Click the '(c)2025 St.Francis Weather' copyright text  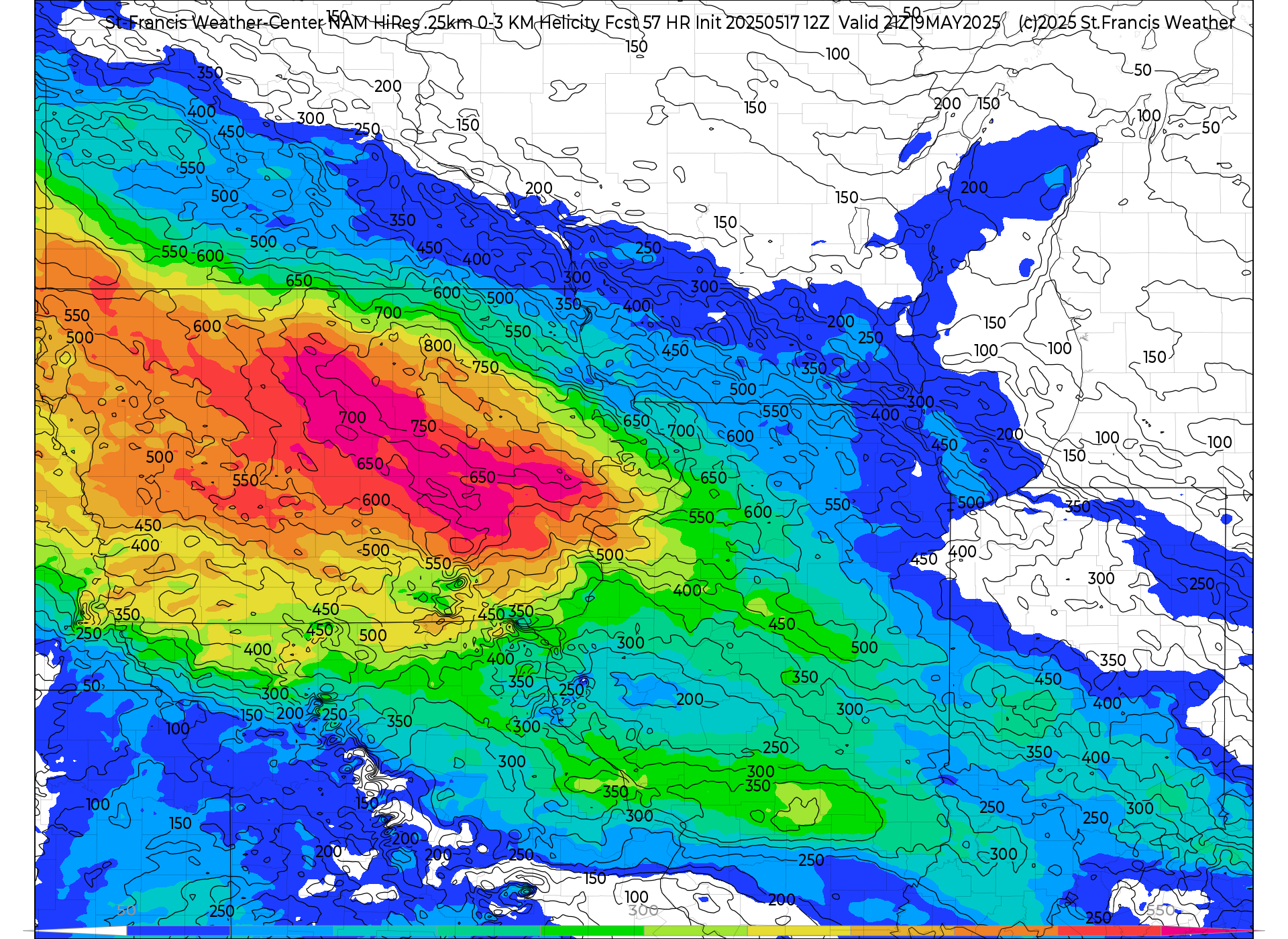tap(1126, 23)
